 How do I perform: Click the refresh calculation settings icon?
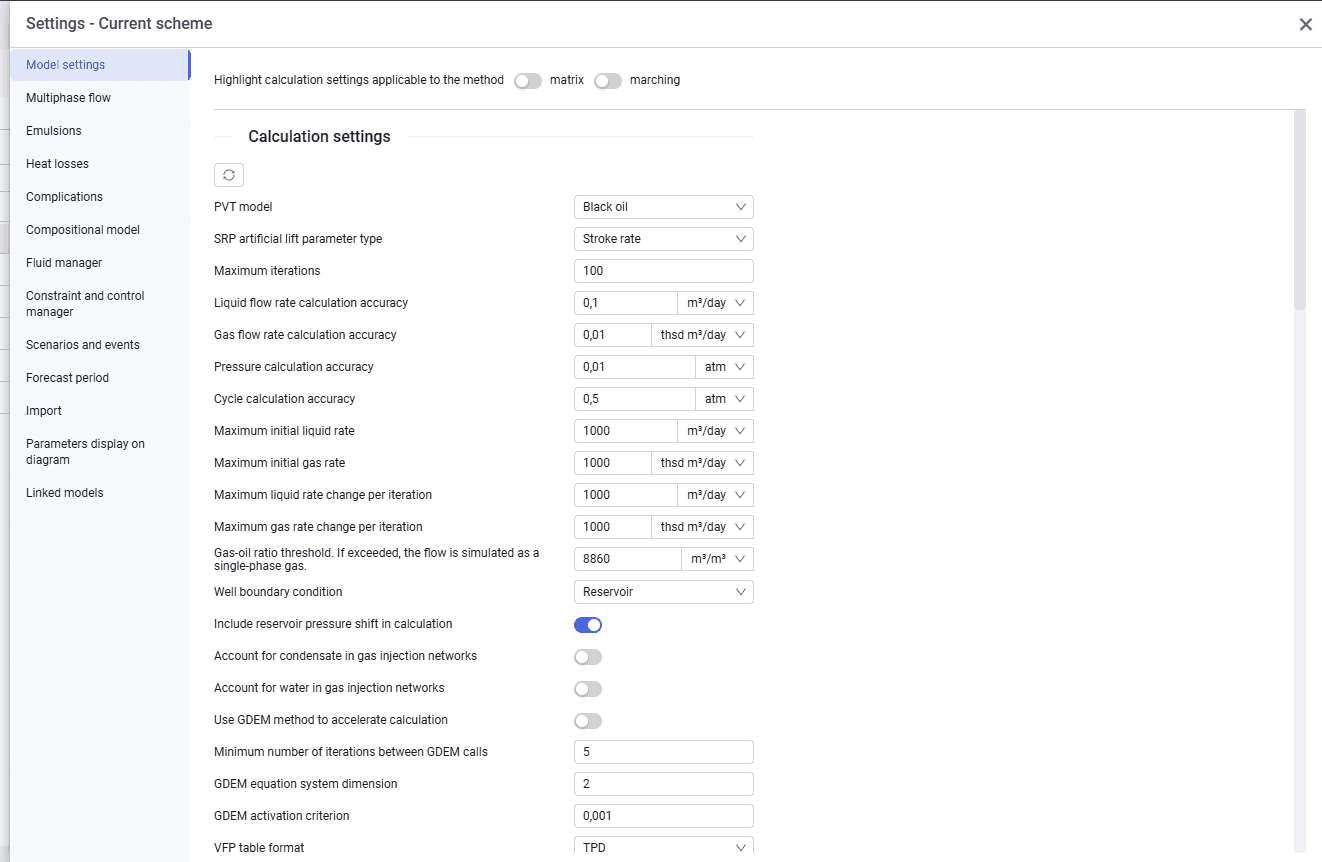tap(229, 175)
